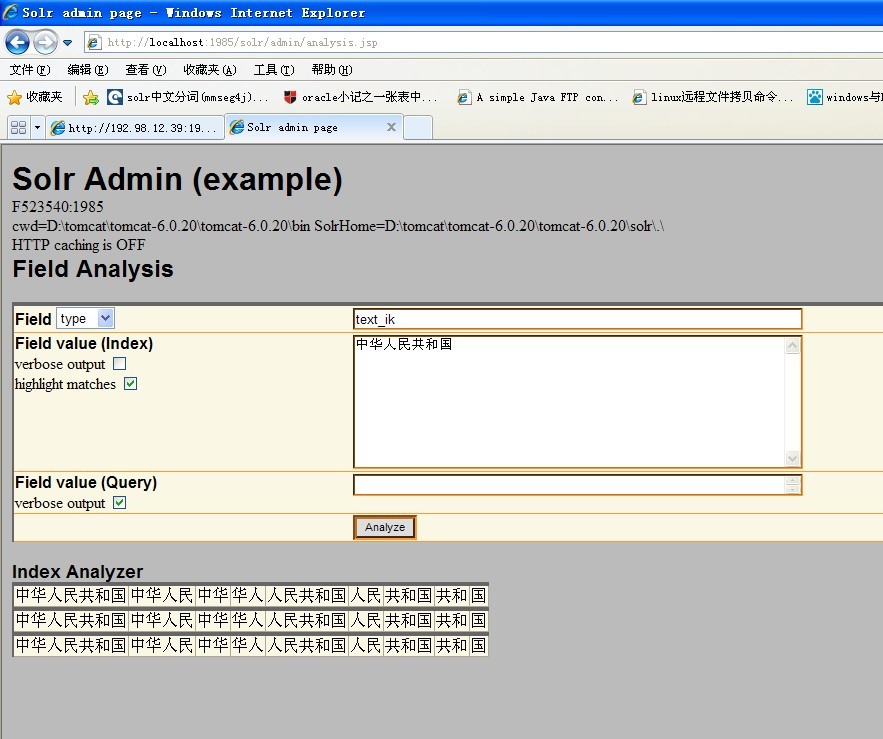Open the oracle小记之一张表中 bookmark

(x=360, y=97)
